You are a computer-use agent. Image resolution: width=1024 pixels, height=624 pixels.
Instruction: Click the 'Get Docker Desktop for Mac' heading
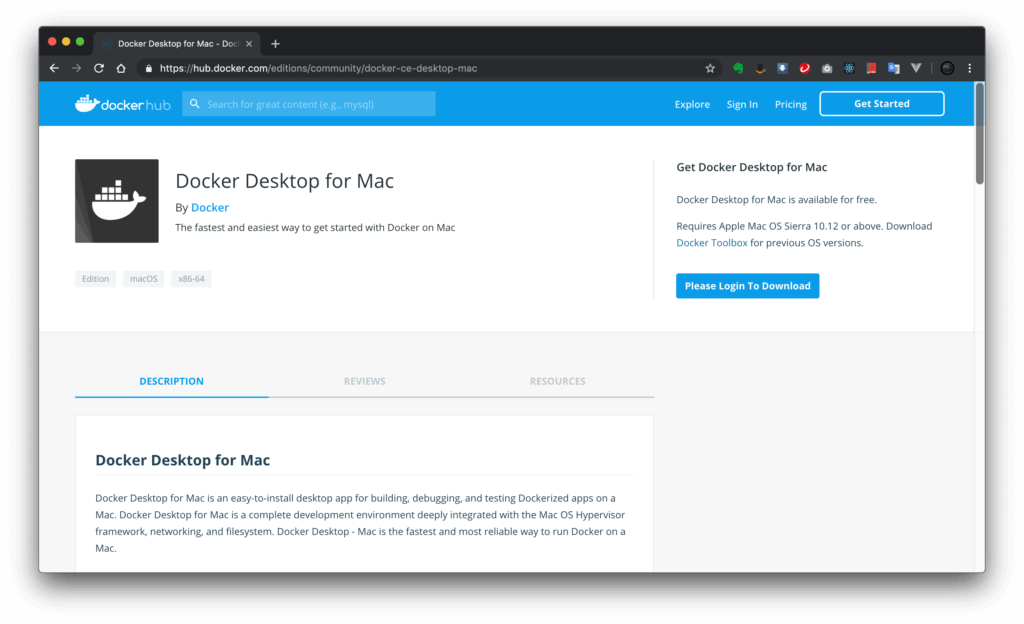(751, 167)
